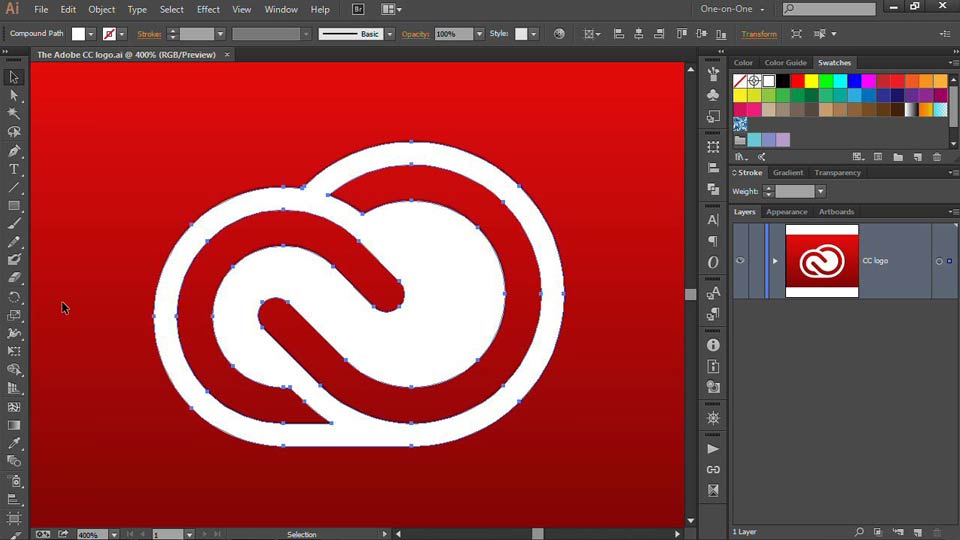960x540 pixels.
Task: Switch to the Transparency tab
Action: [x=838, y=173]
